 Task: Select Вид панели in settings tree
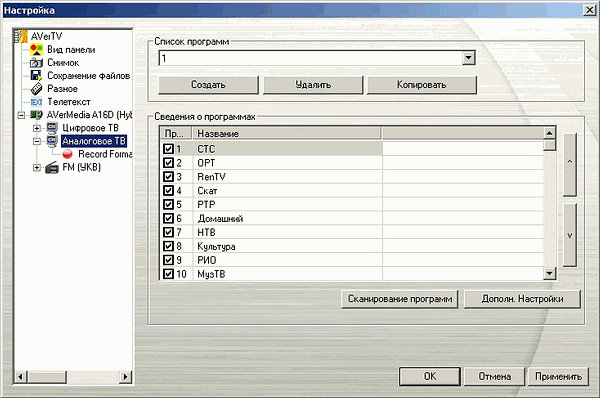71,50
